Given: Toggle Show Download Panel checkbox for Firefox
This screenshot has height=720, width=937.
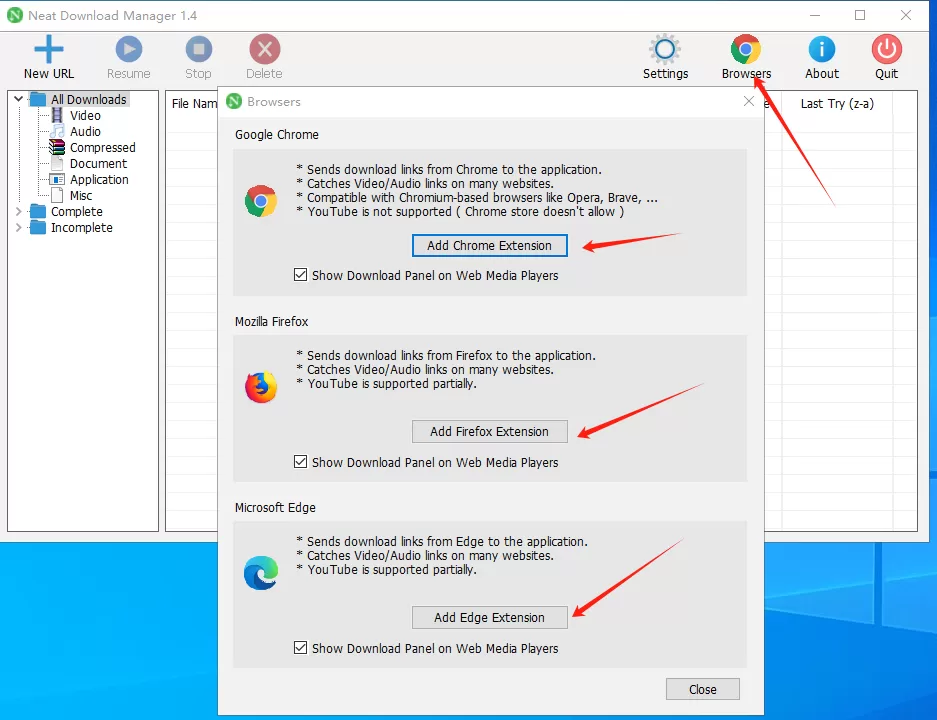Looking at the screenshot, I should pos(301,462).
